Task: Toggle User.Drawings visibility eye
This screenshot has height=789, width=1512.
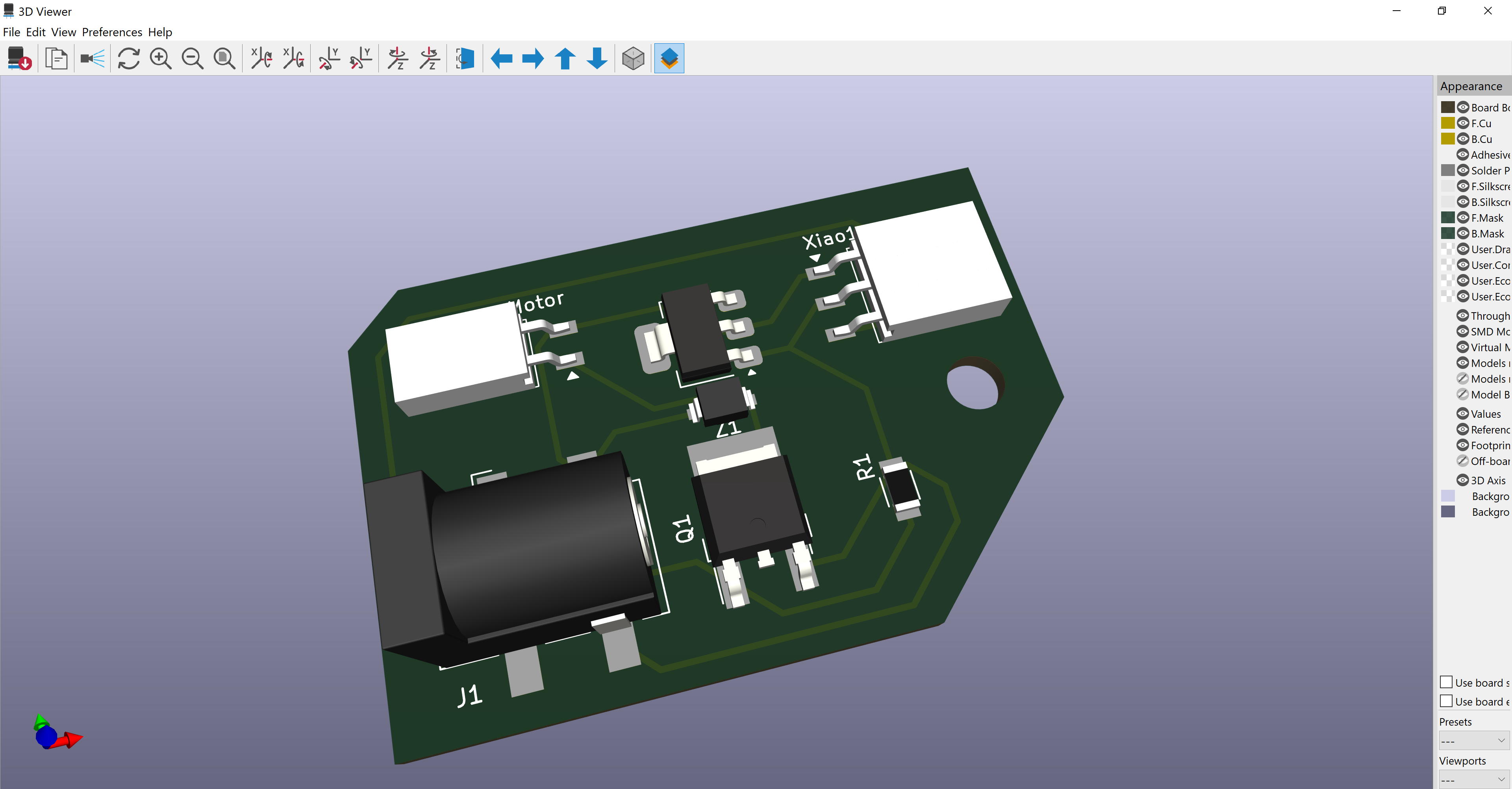Action: pyautogui.click(x=1463, y=249)
